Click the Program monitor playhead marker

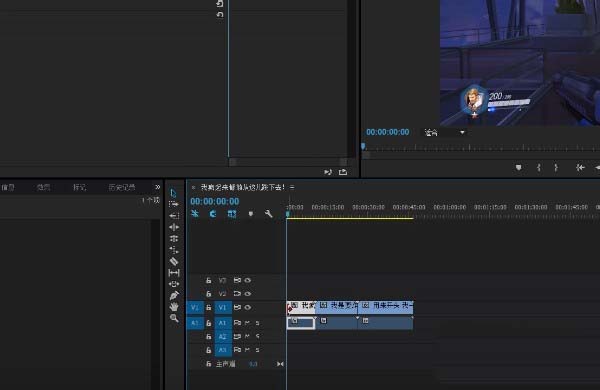coord(363,146)
